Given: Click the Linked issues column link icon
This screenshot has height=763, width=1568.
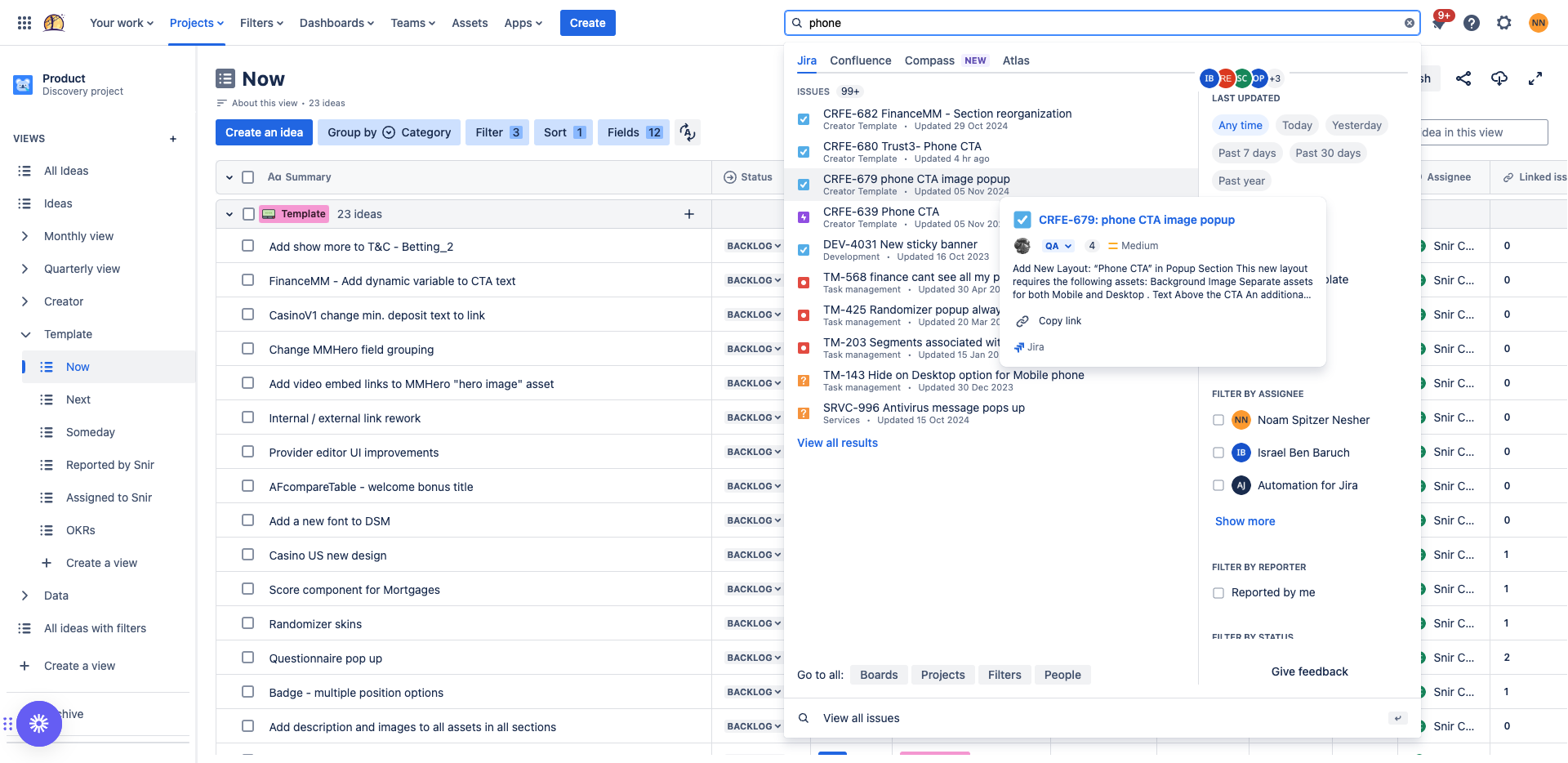Looking at the screenshot, I should click(1508, 177).
